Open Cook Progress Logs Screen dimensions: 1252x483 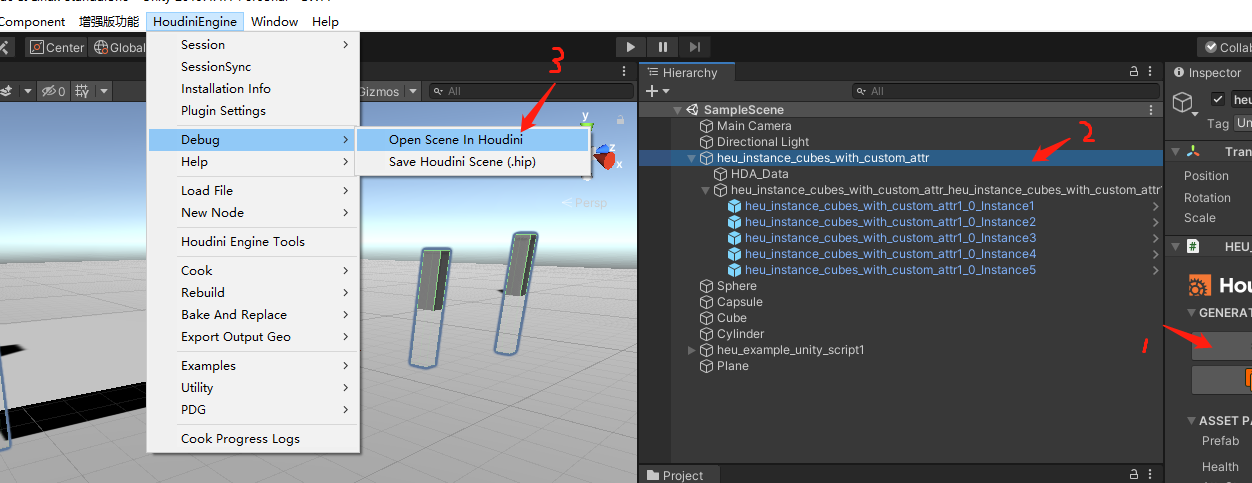[x=253, y=439]
